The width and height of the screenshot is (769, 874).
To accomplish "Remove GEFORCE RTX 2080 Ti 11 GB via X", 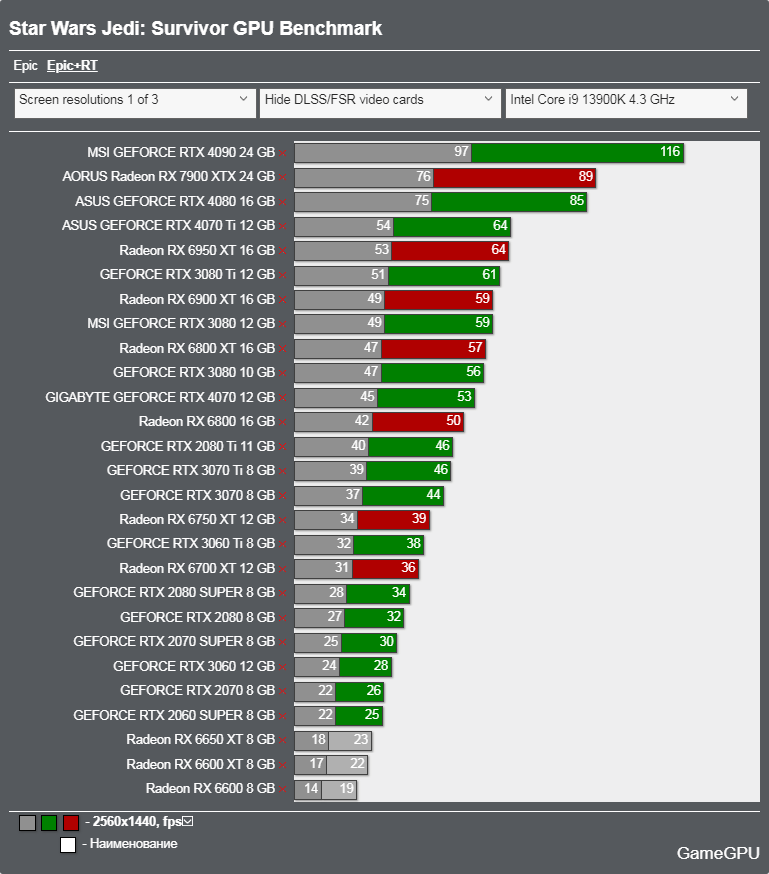I will [x=283, y=447].
